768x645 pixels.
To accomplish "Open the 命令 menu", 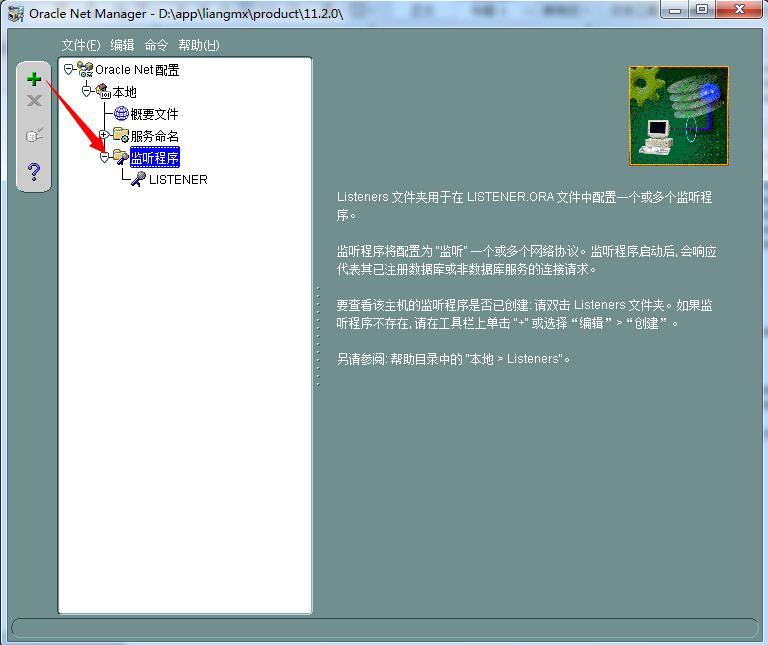I will [x=156, y=45].
